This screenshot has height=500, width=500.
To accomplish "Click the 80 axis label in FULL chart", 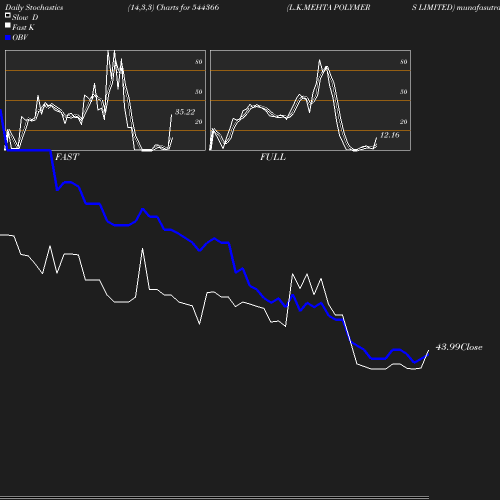I will point(404,62).
